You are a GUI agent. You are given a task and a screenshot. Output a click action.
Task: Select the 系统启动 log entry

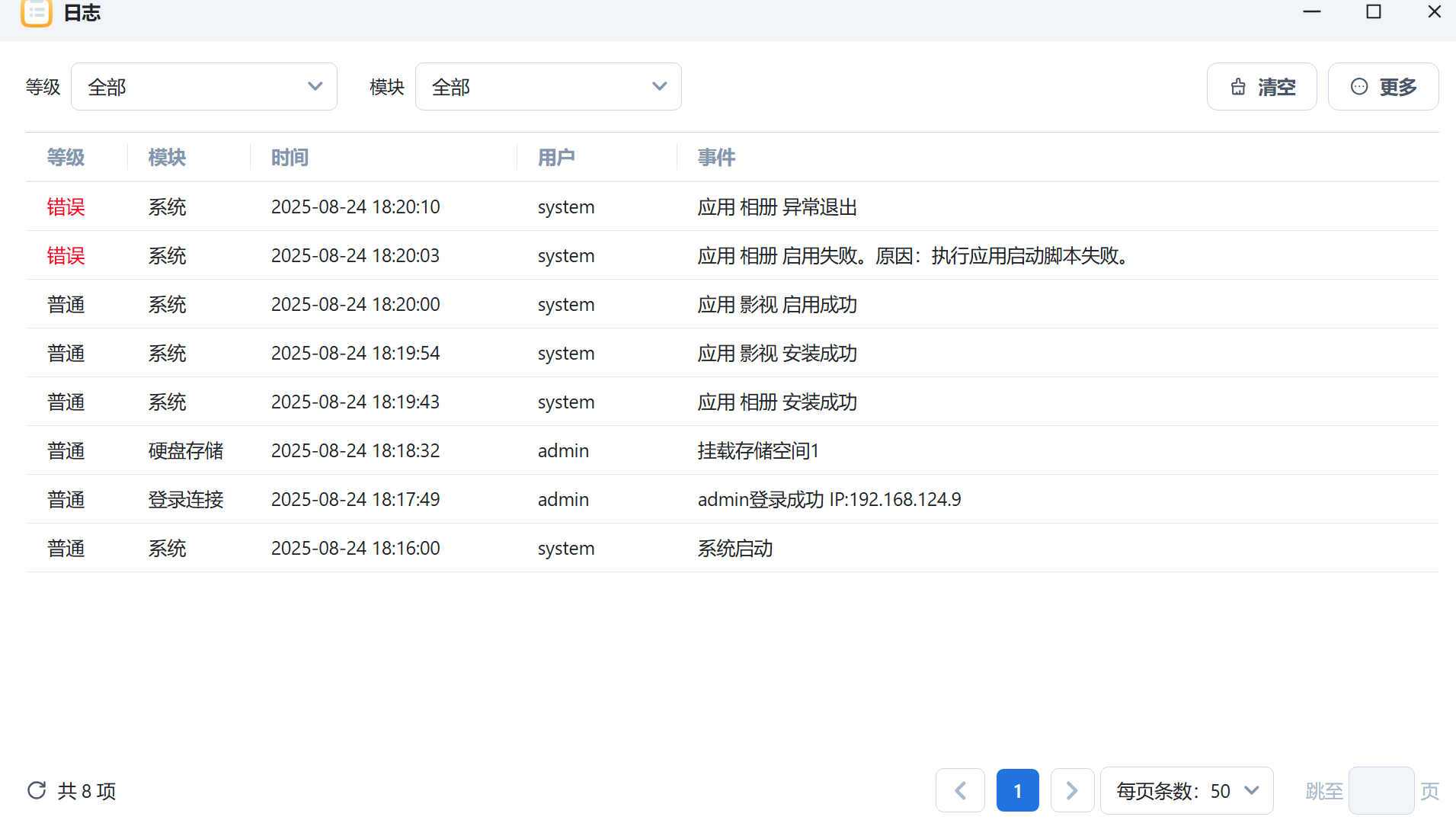[x=735, y=548]
